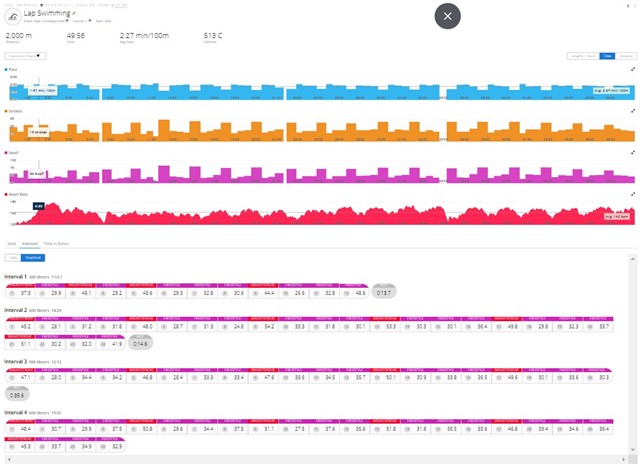The width and height of the screenshot is (640, 465).
Task: Click the Heart Rate chart legend dot
Action: click(x=6, y=194)
